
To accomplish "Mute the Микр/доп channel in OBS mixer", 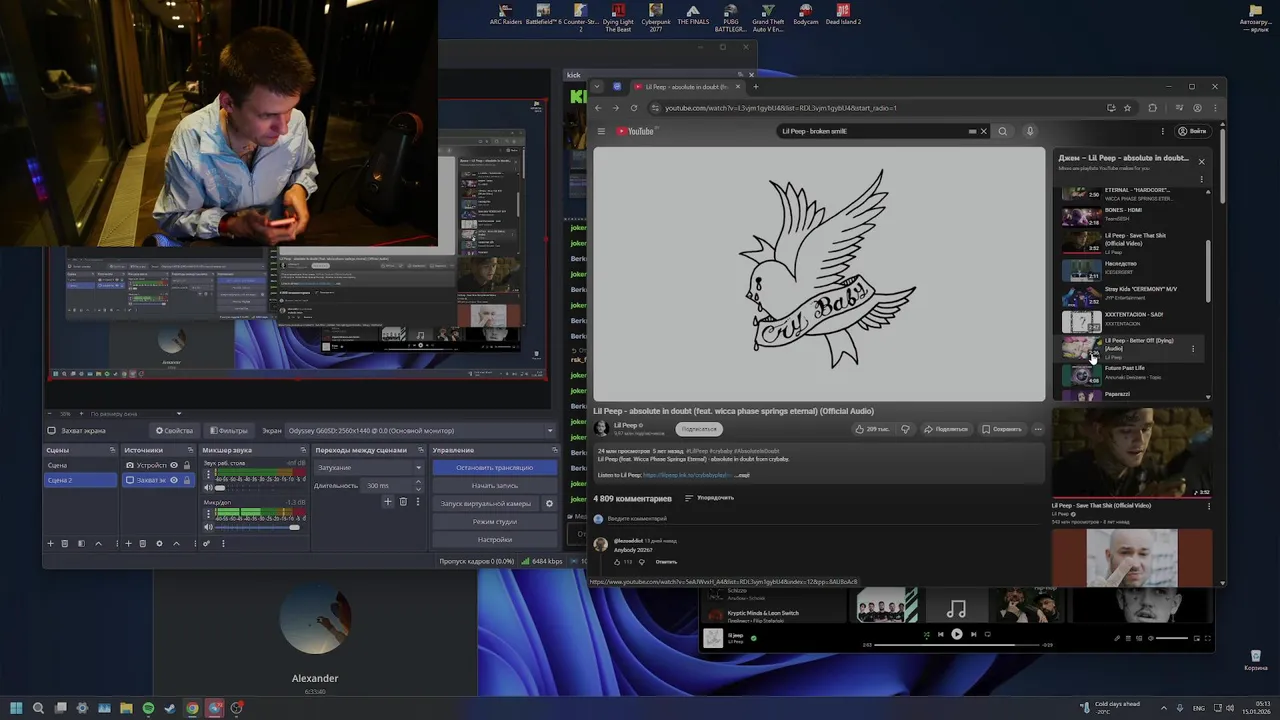I will [x=208, y=527].
